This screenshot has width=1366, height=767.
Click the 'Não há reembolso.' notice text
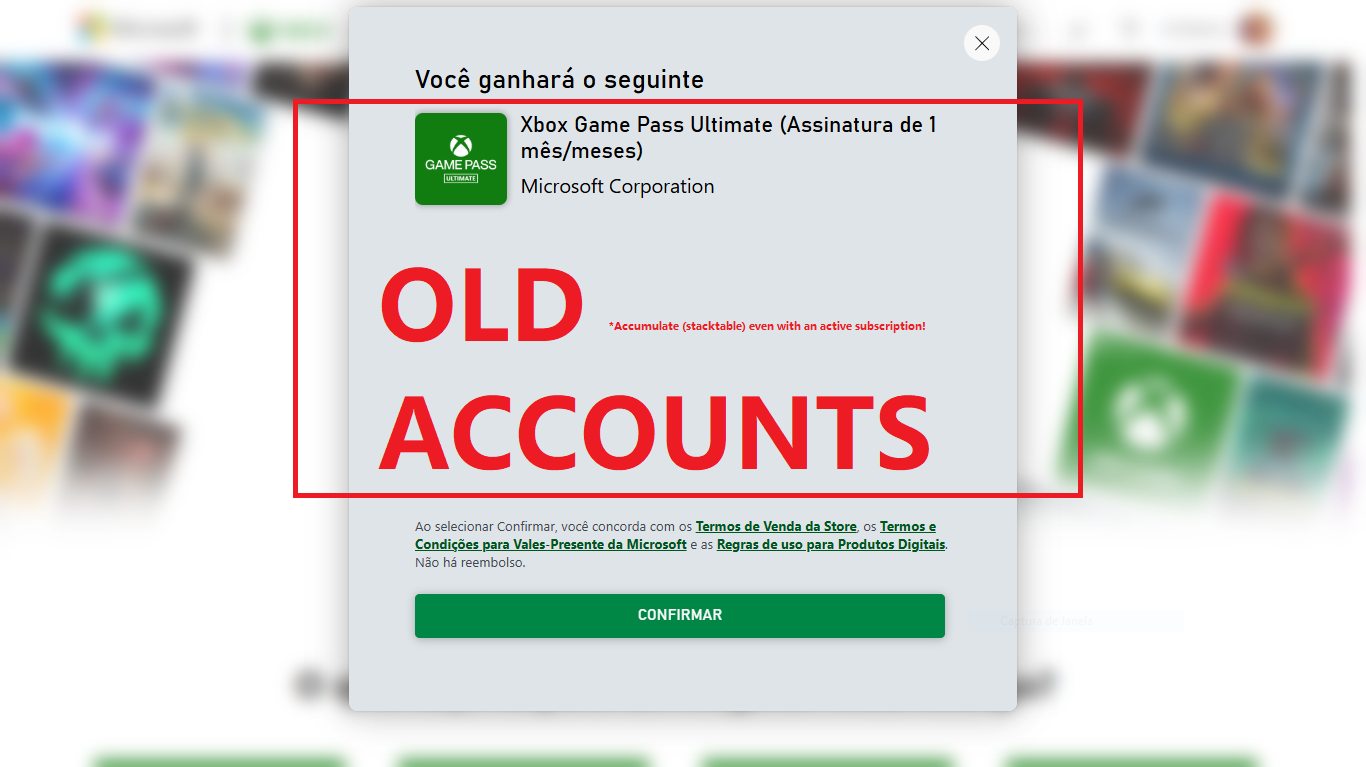click(470, 563)
